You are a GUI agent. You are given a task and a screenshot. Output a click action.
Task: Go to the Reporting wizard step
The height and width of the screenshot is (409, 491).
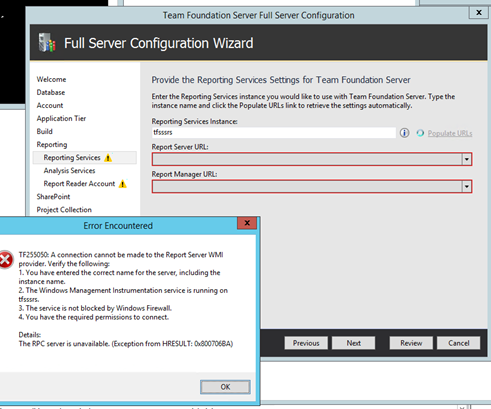coord(52,144)
